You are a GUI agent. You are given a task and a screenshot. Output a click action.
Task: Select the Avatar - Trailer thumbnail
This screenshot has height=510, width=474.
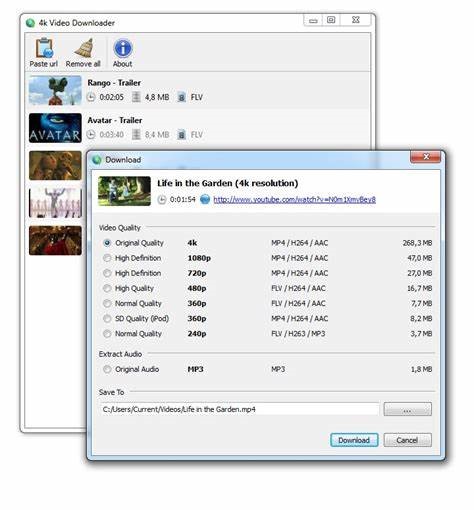pyautogui.click(x=55, y=128)
